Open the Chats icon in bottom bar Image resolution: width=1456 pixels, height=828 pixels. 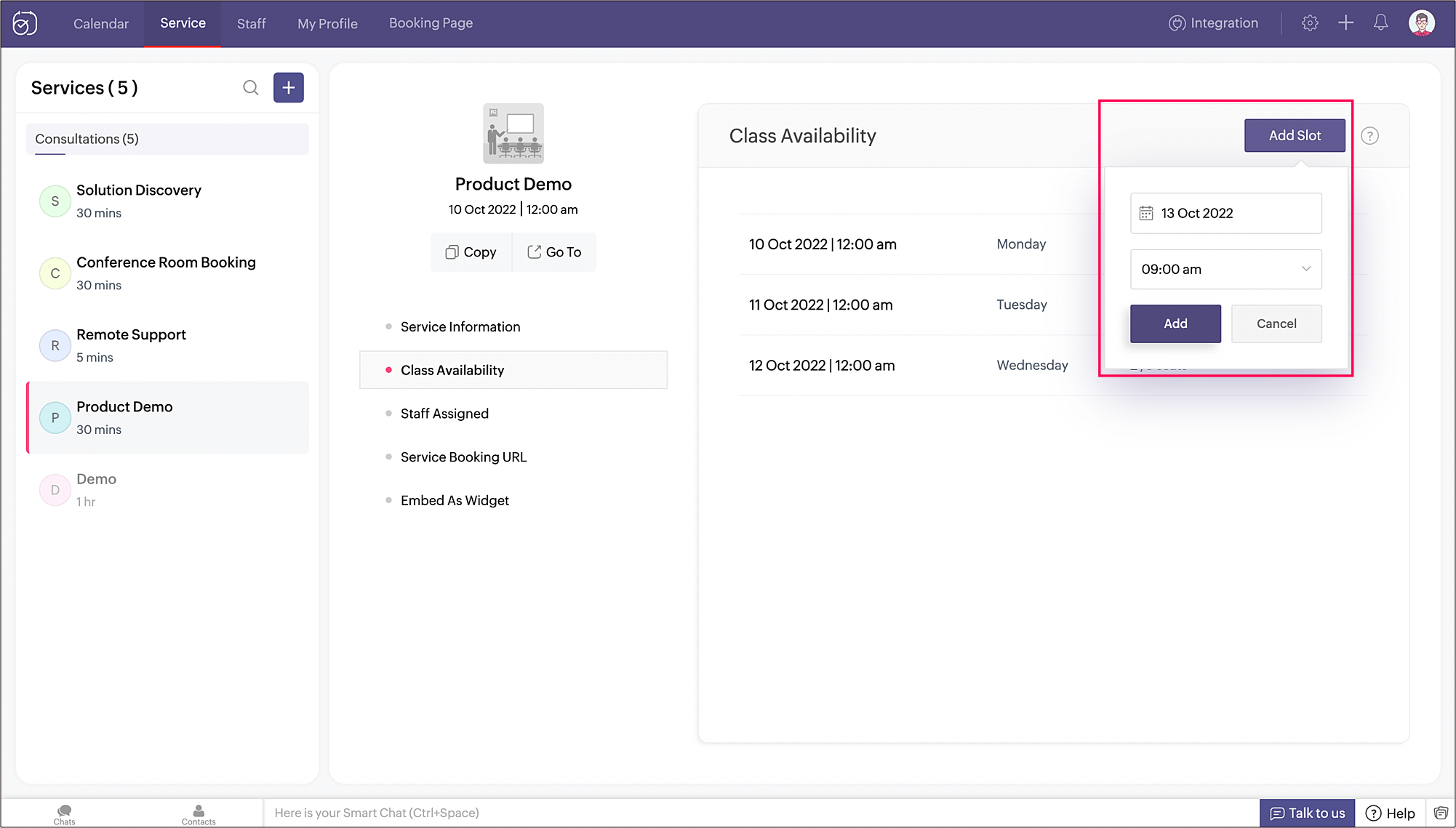[x=64, y=813]
